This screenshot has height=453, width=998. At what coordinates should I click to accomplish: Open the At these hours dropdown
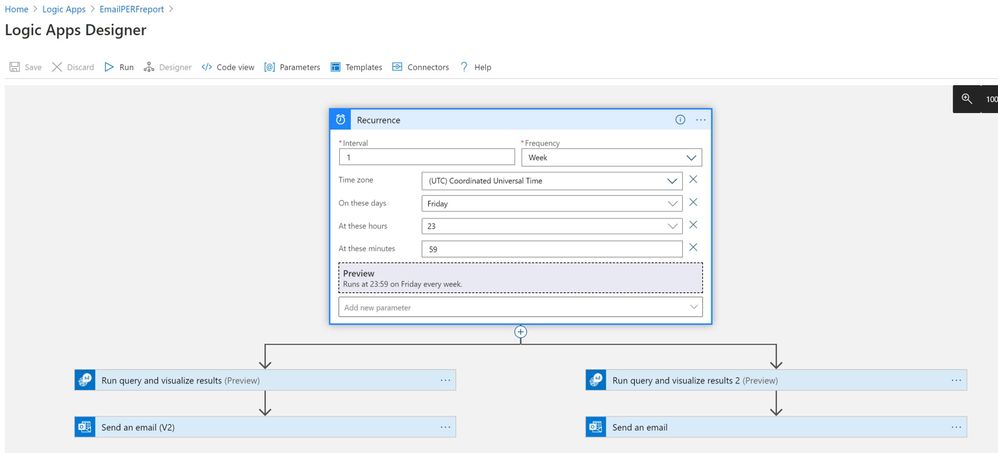coord(552,226)
